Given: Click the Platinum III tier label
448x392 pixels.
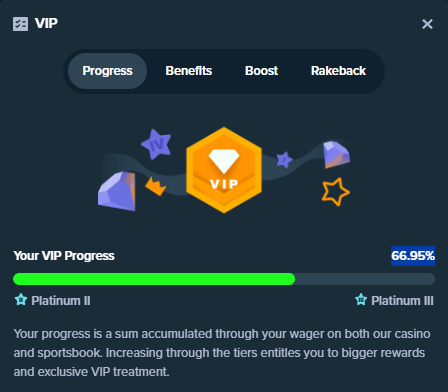Looking at the screenshot, I should [402, 301].
